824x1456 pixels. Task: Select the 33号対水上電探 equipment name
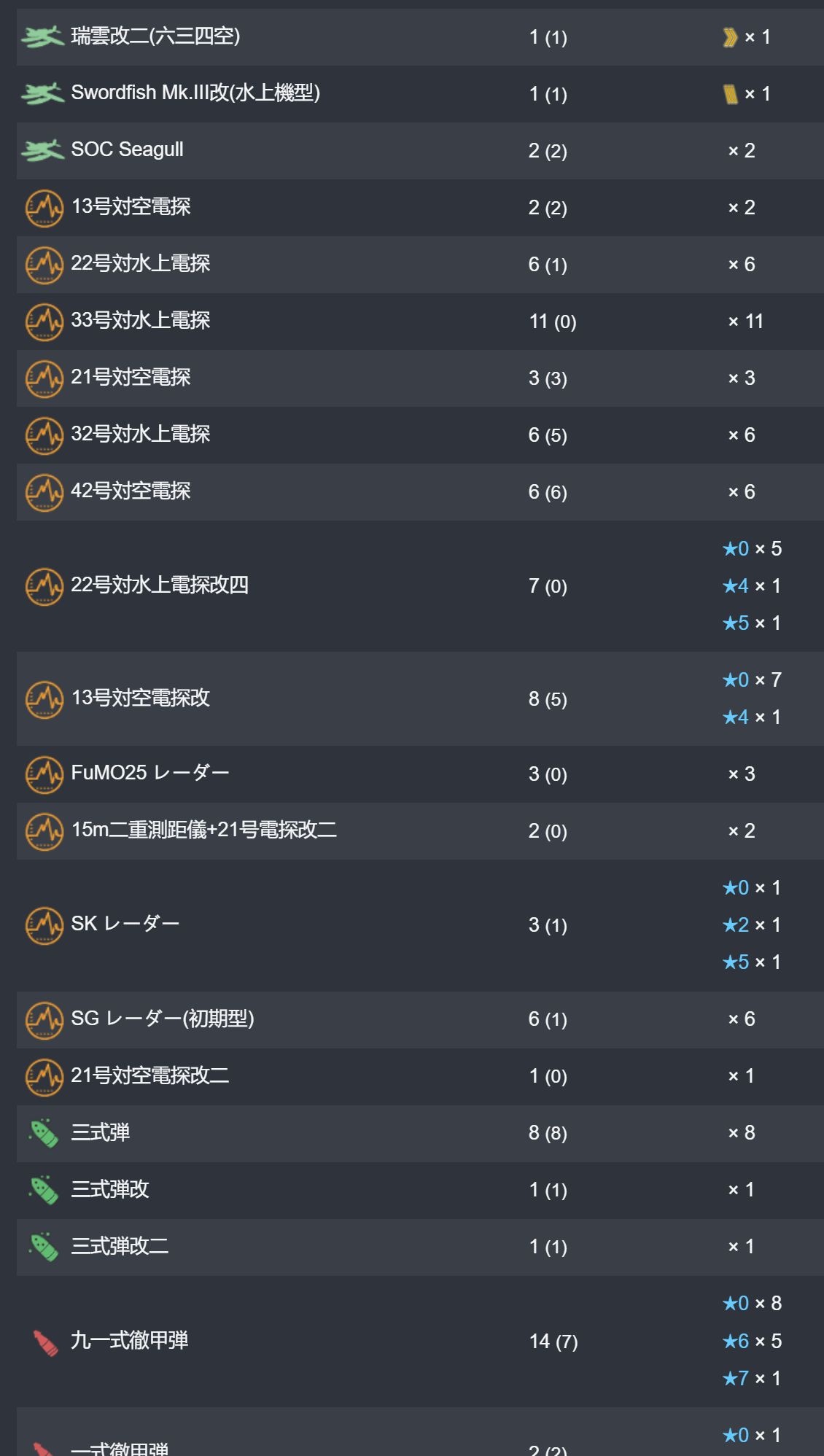(x=141, y=320)
